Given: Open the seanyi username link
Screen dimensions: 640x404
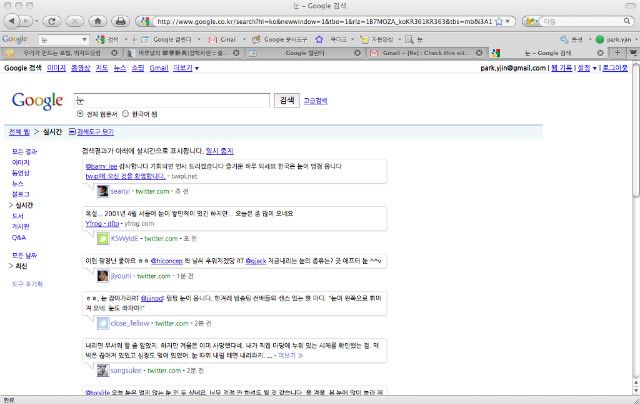Looking at the screenshot, I should tap(120, 191).
